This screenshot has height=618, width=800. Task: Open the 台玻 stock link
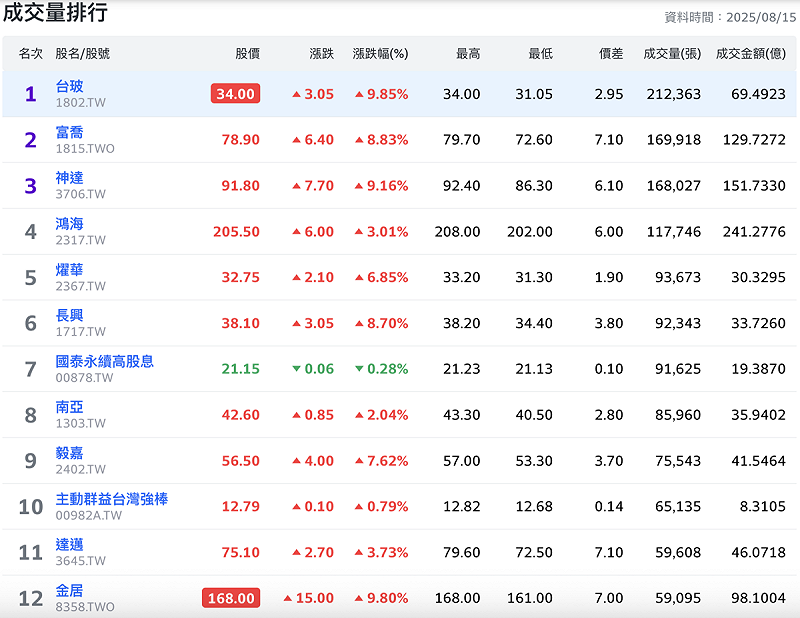[x=69, y=86]
